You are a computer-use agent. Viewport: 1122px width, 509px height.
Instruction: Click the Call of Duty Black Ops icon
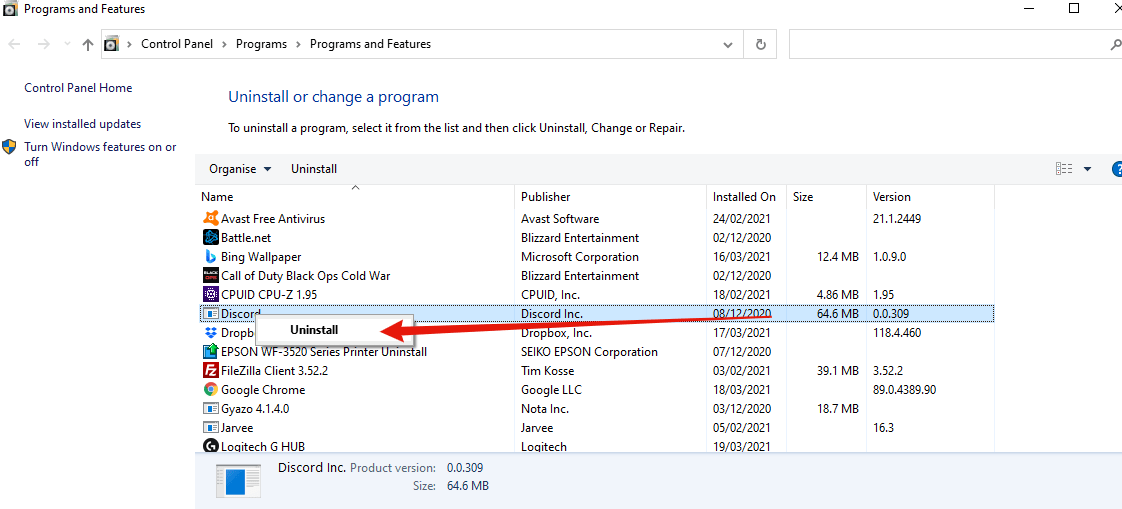pyautogui.click(x=210, y=276)
